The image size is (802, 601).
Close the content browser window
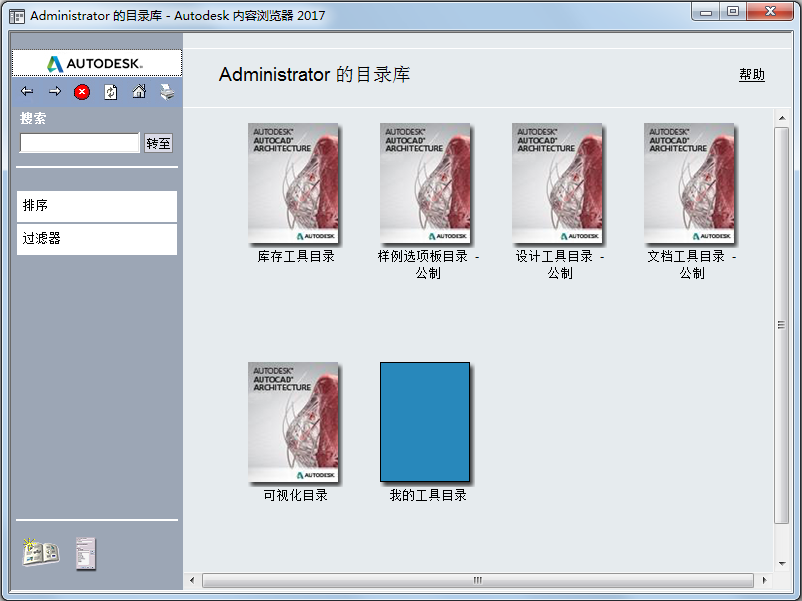(770, 12)
